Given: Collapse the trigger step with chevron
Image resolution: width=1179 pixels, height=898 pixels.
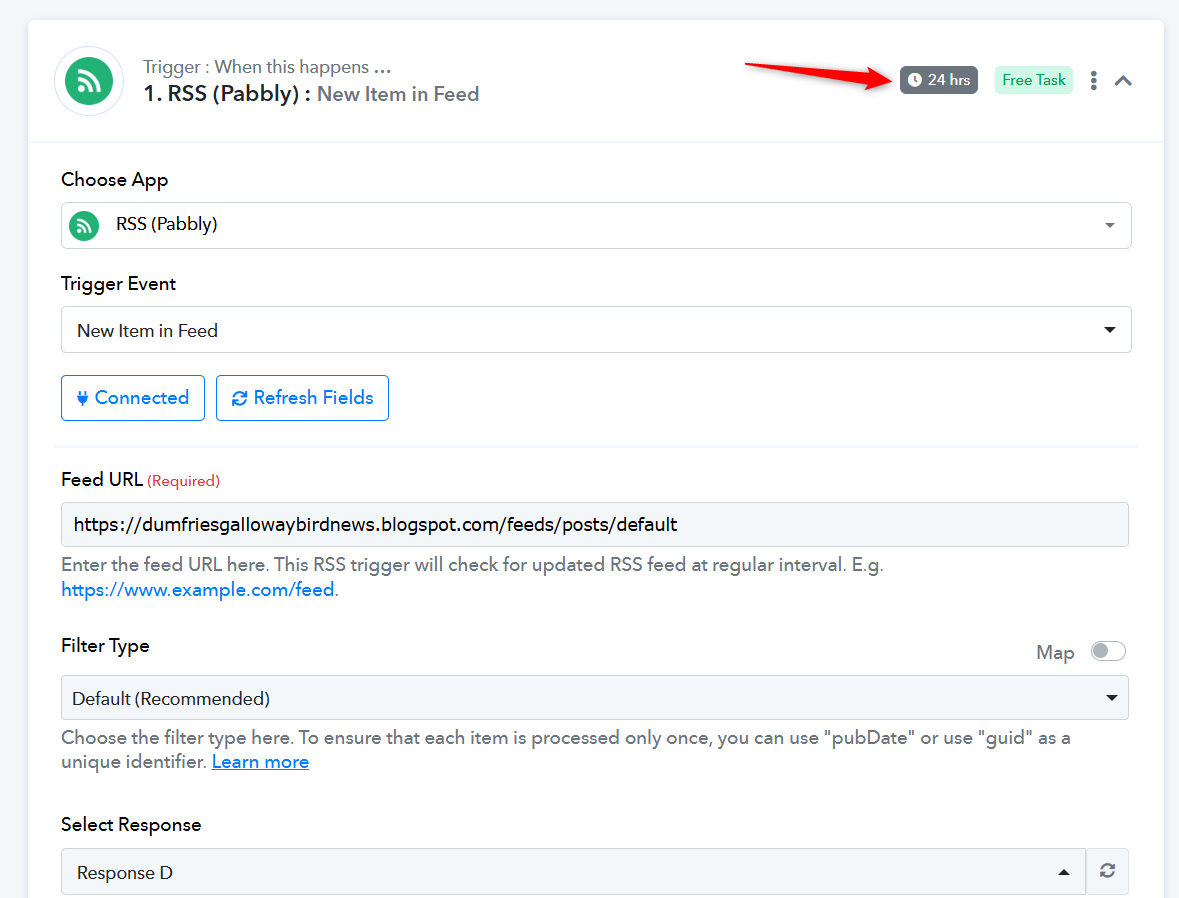Looking at the screenshot, I should [x=1123, y=80].
